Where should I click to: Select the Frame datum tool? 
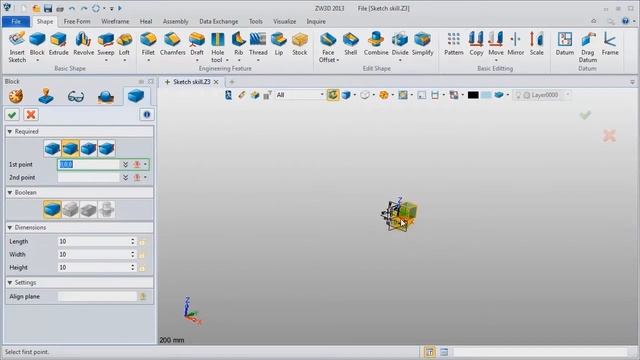tap(610, 43)
